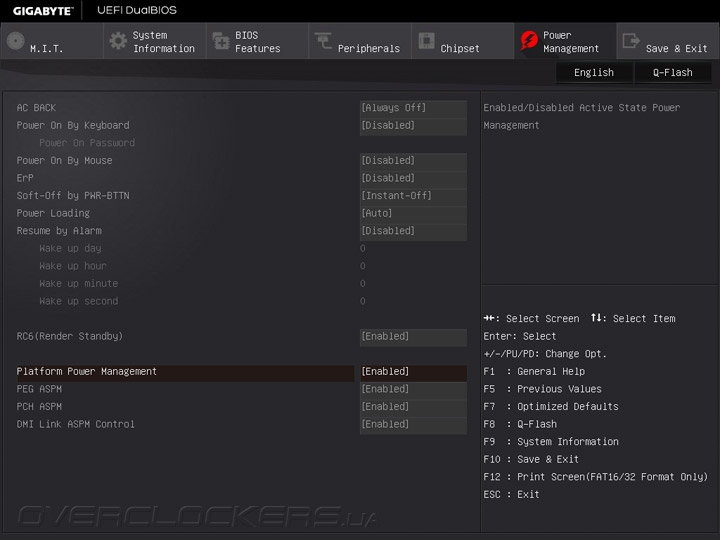
Task: Change Power Loading Auto value
Action: coord(413,213)
